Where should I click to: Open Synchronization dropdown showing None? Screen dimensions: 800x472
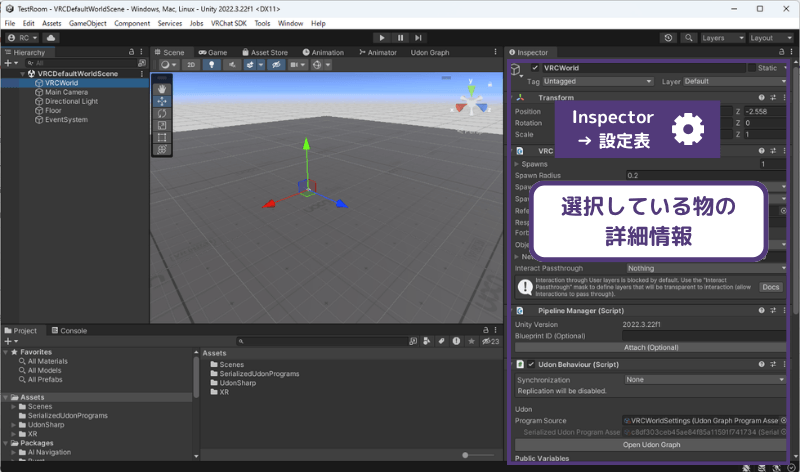pos(705,380)
